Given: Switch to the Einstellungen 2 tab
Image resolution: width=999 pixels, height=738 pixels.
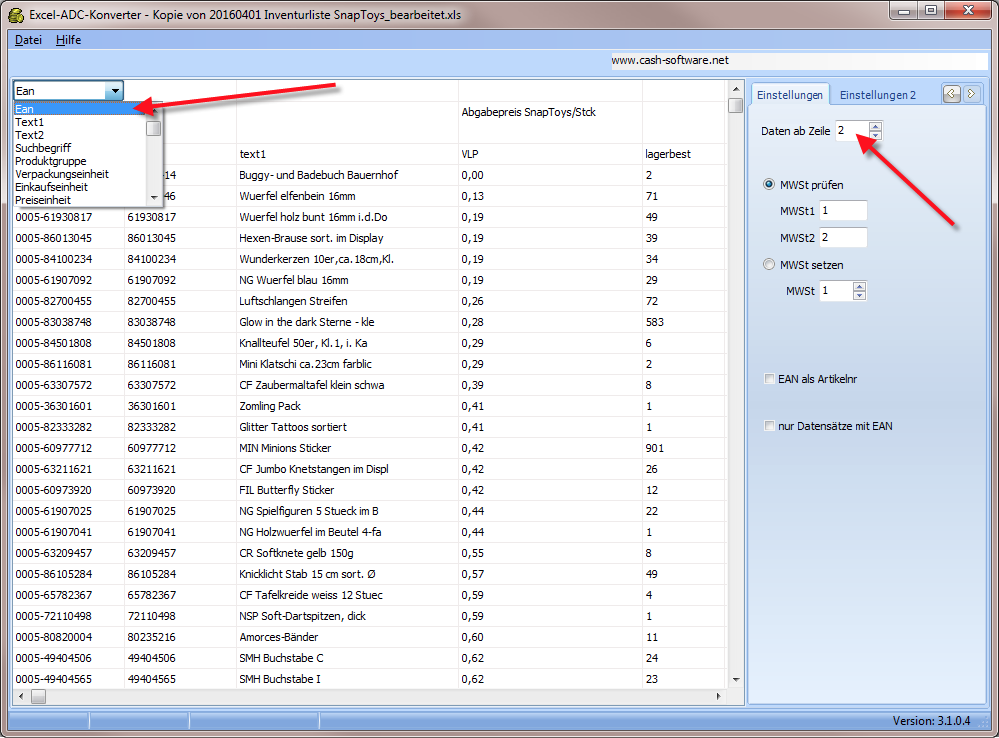Looking at the screenshot, I should click(877, 95).
